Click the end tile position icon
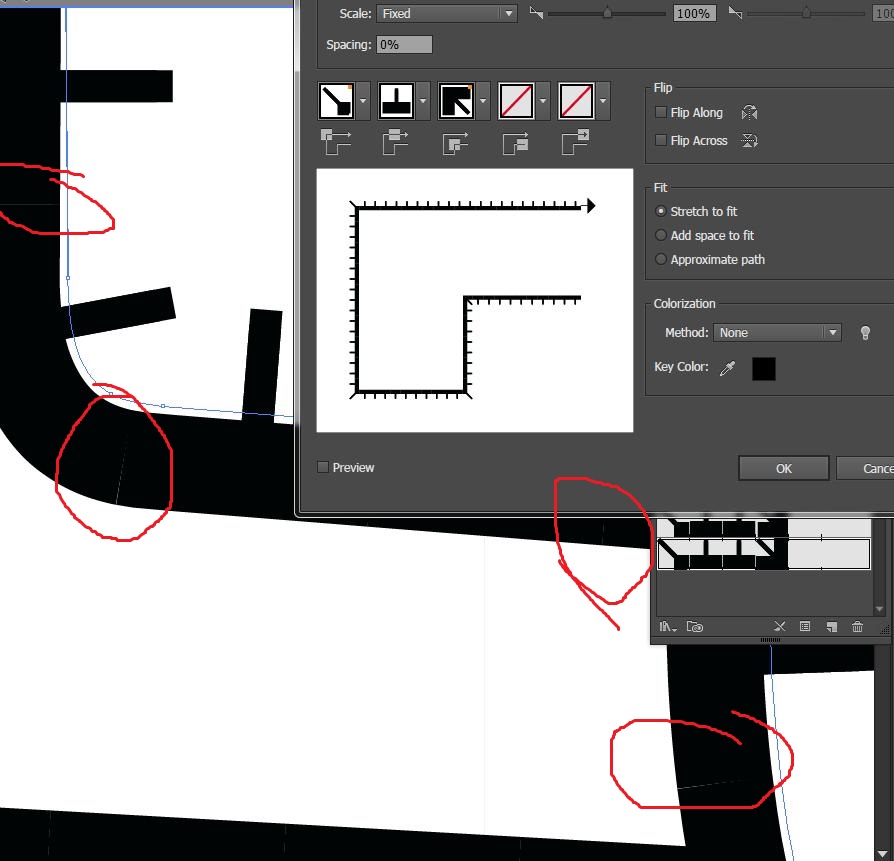This screenshot has width=894, height=861. click(x=576, y=141)
